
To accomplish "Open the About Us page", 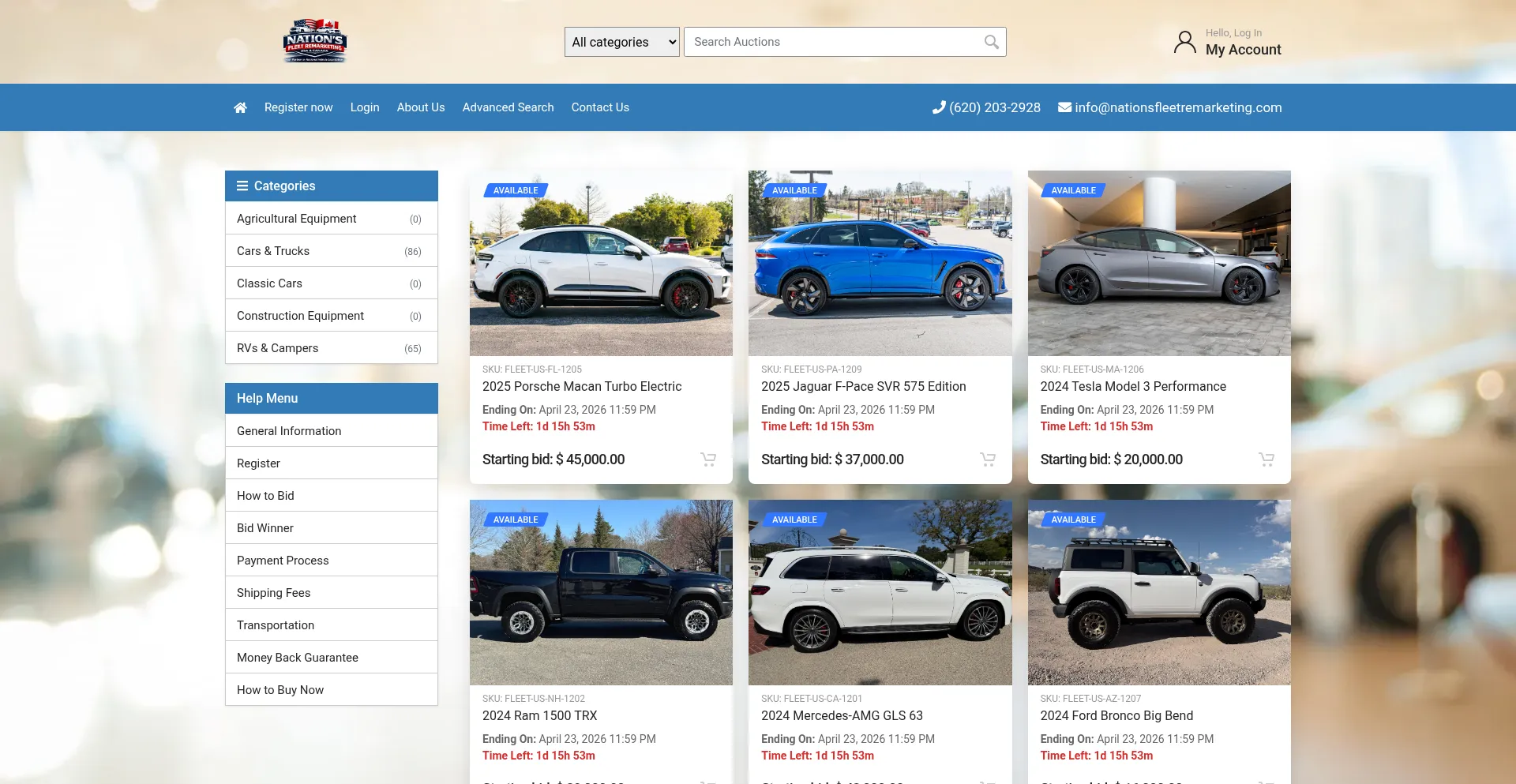I will tap(421, 107).
